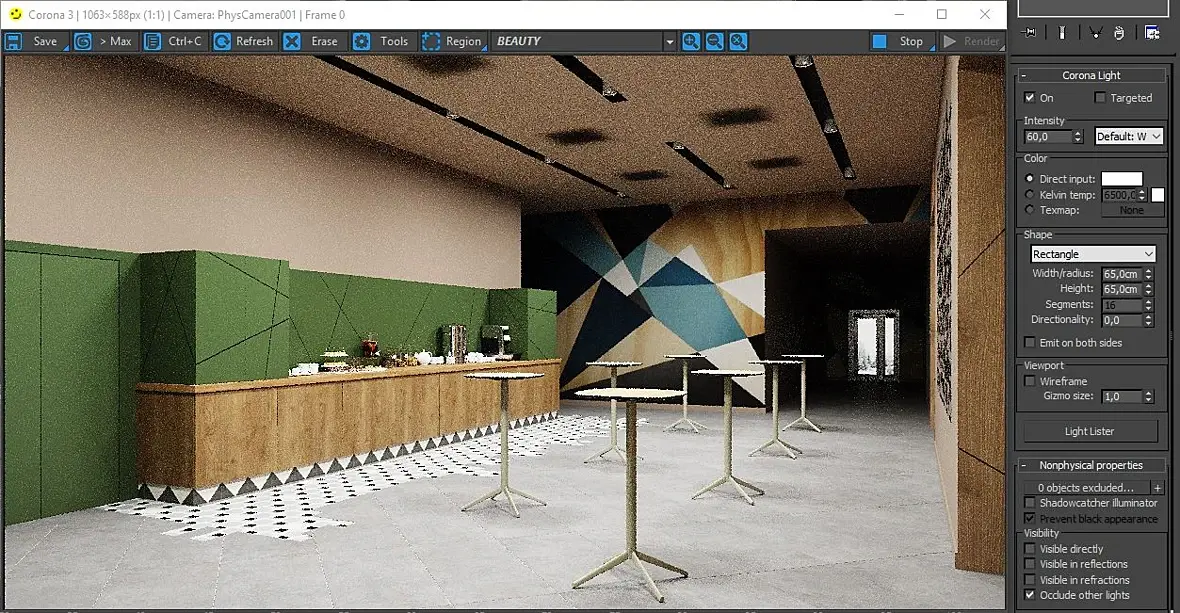Enable Visible directly checkbox
This screenshot has height=613, width=1180.
pyautogui.click(x=1029, y=548)
